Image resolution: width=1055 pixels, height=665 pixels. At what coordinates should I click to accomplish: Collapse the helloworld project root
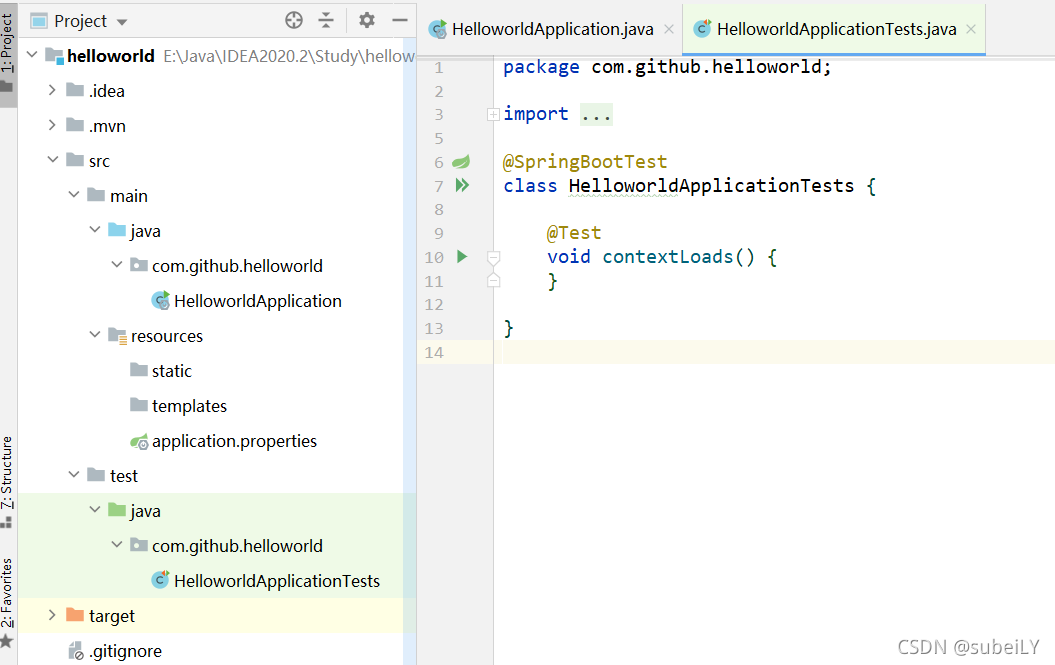coord(32,55)
